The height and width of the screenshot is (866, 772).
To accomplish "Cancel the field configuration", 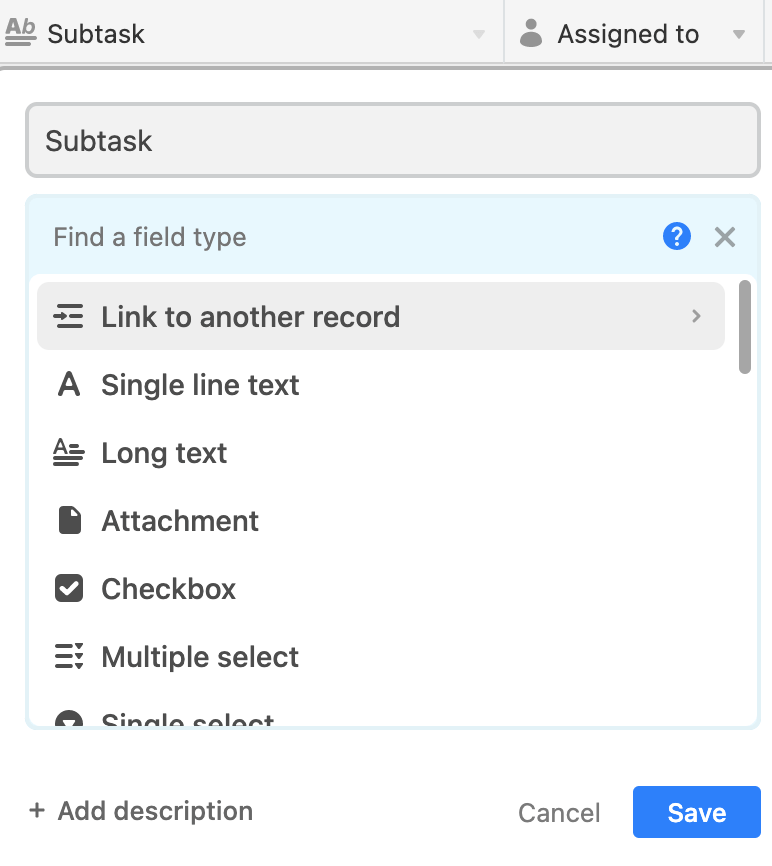I will click(x=559, y=812).
